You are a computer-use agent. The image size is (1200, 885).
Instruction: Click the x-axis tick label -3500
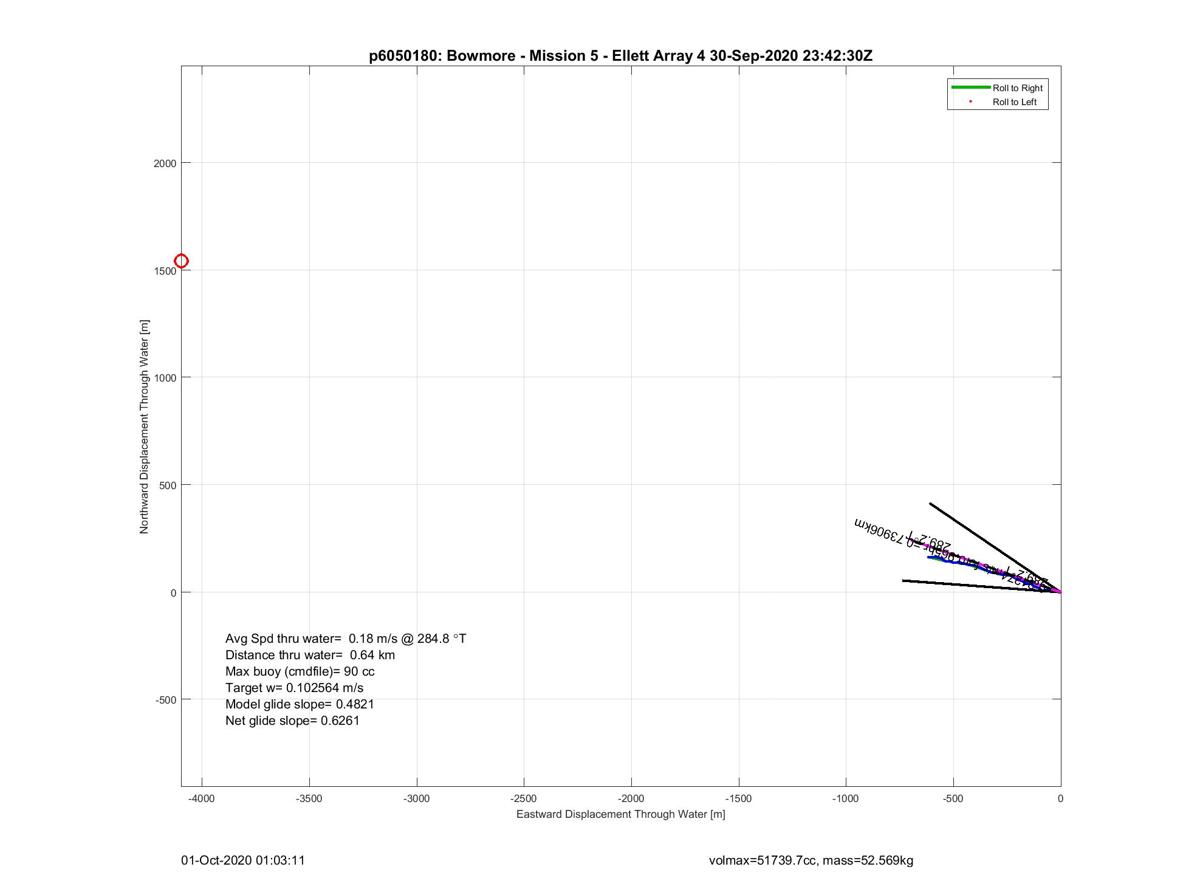(309, 799)
